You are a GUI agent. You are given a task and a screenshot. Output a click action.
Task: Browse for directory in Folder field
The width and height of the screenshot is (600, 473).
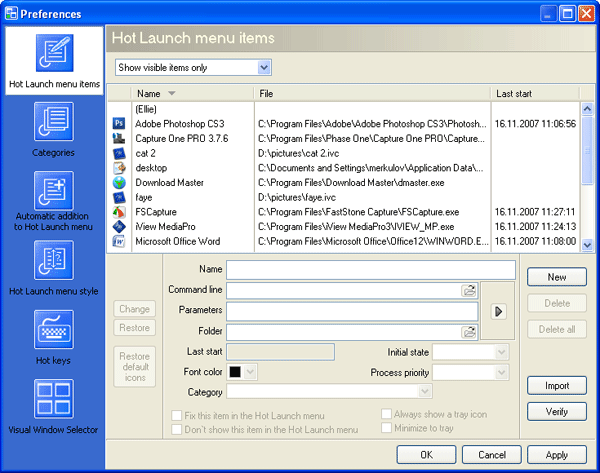pos(469,332)
